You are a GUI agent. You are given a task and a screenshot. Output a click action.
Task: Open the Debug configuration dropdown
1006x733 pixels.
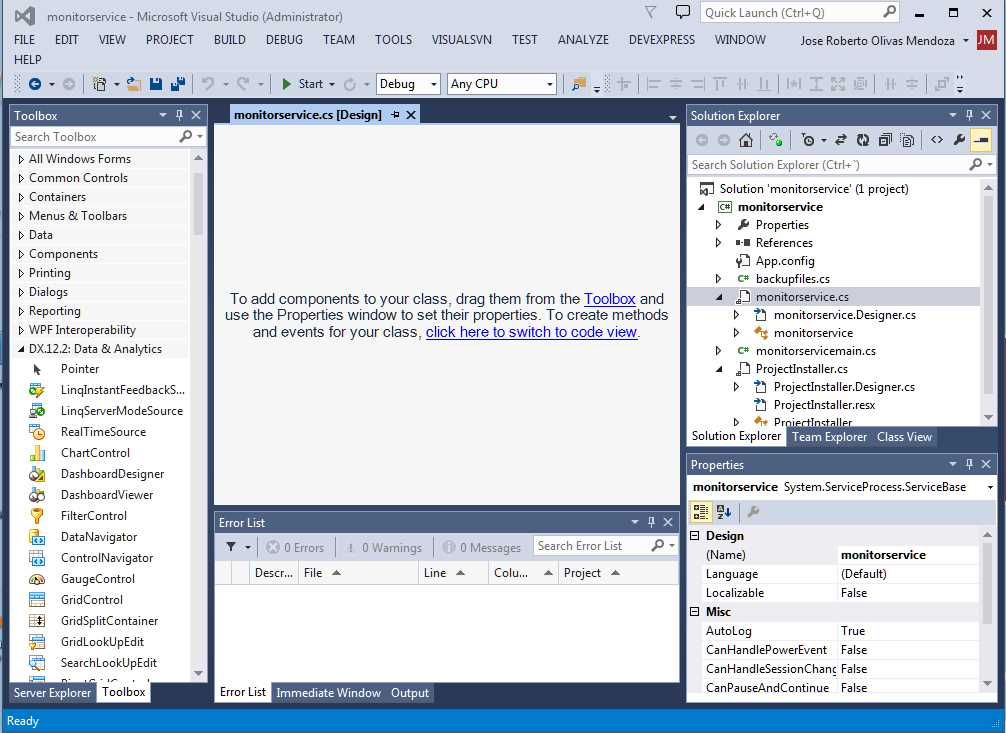click(x=409, y=84)
